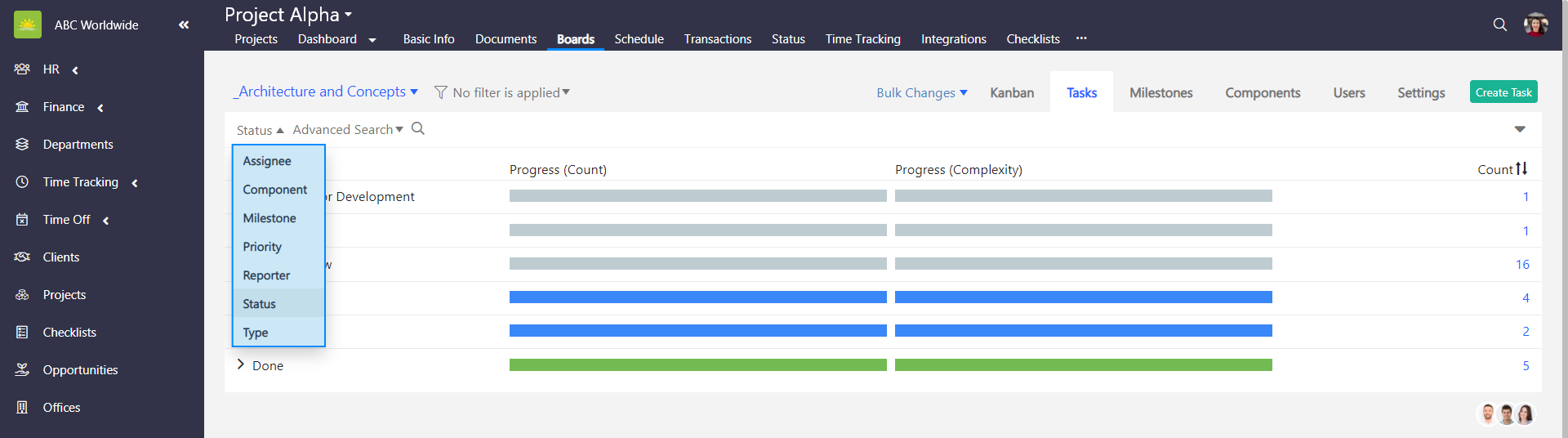Open the user profile avatar

[x=1535, y=25]
